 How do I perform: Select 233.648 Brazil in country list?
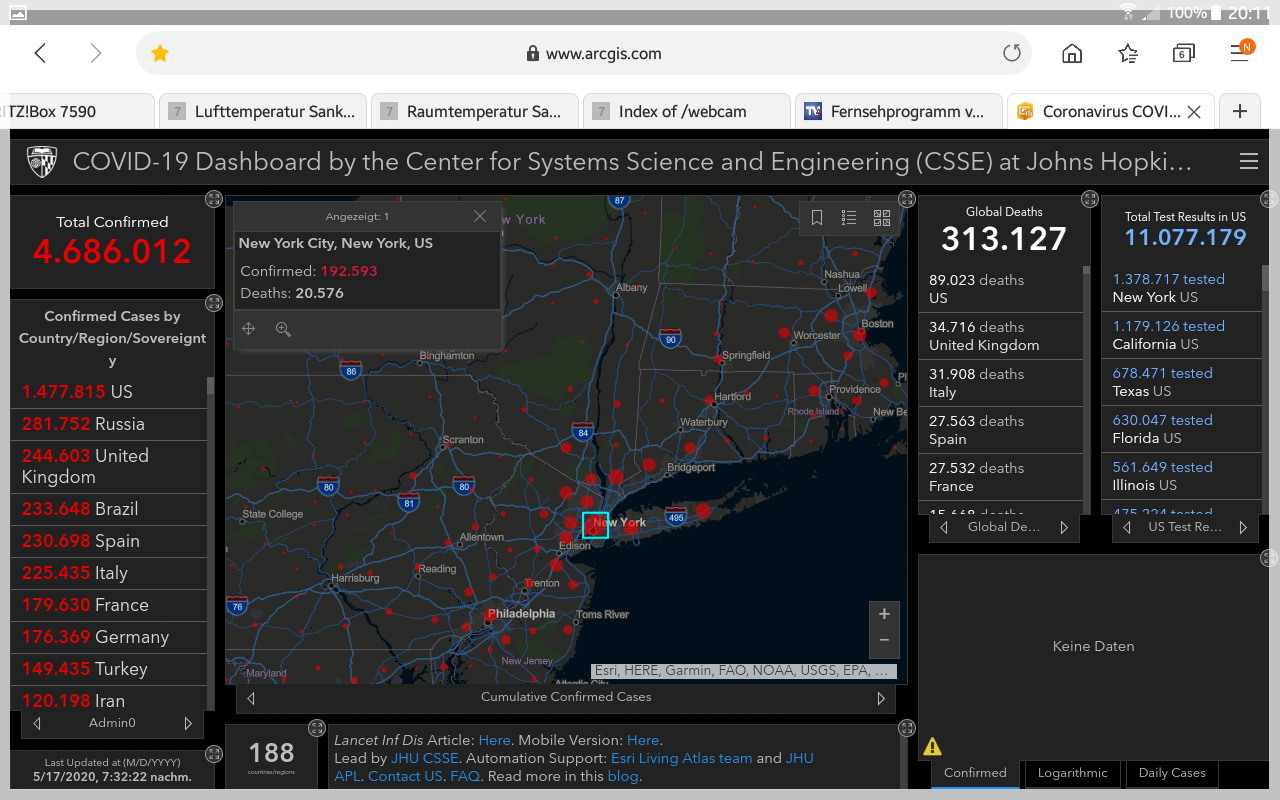pyautogui.click(x=109, y=509)
